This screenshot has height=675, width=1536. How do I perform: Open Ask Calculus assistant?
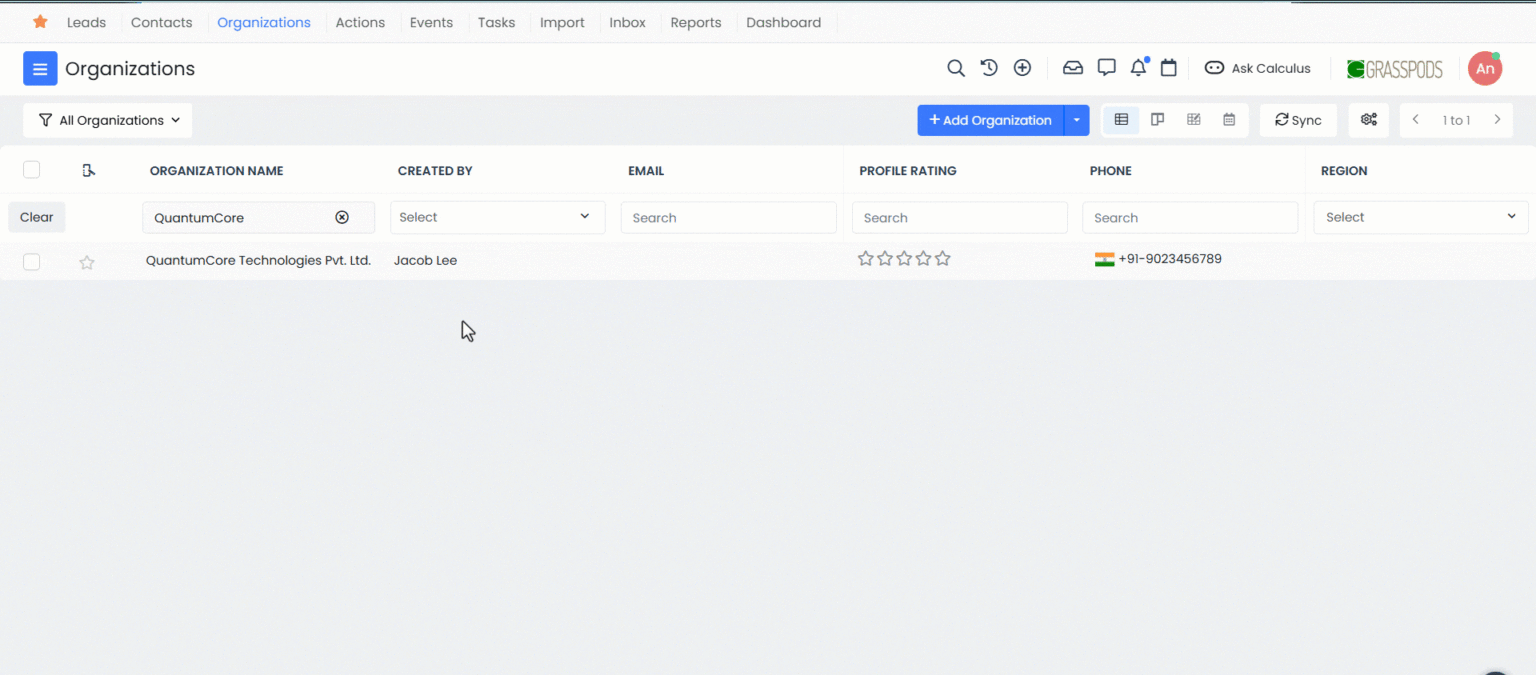[x=1258, y=68]
